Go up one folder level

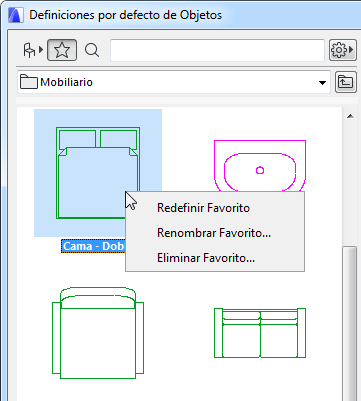click(345, 82)
